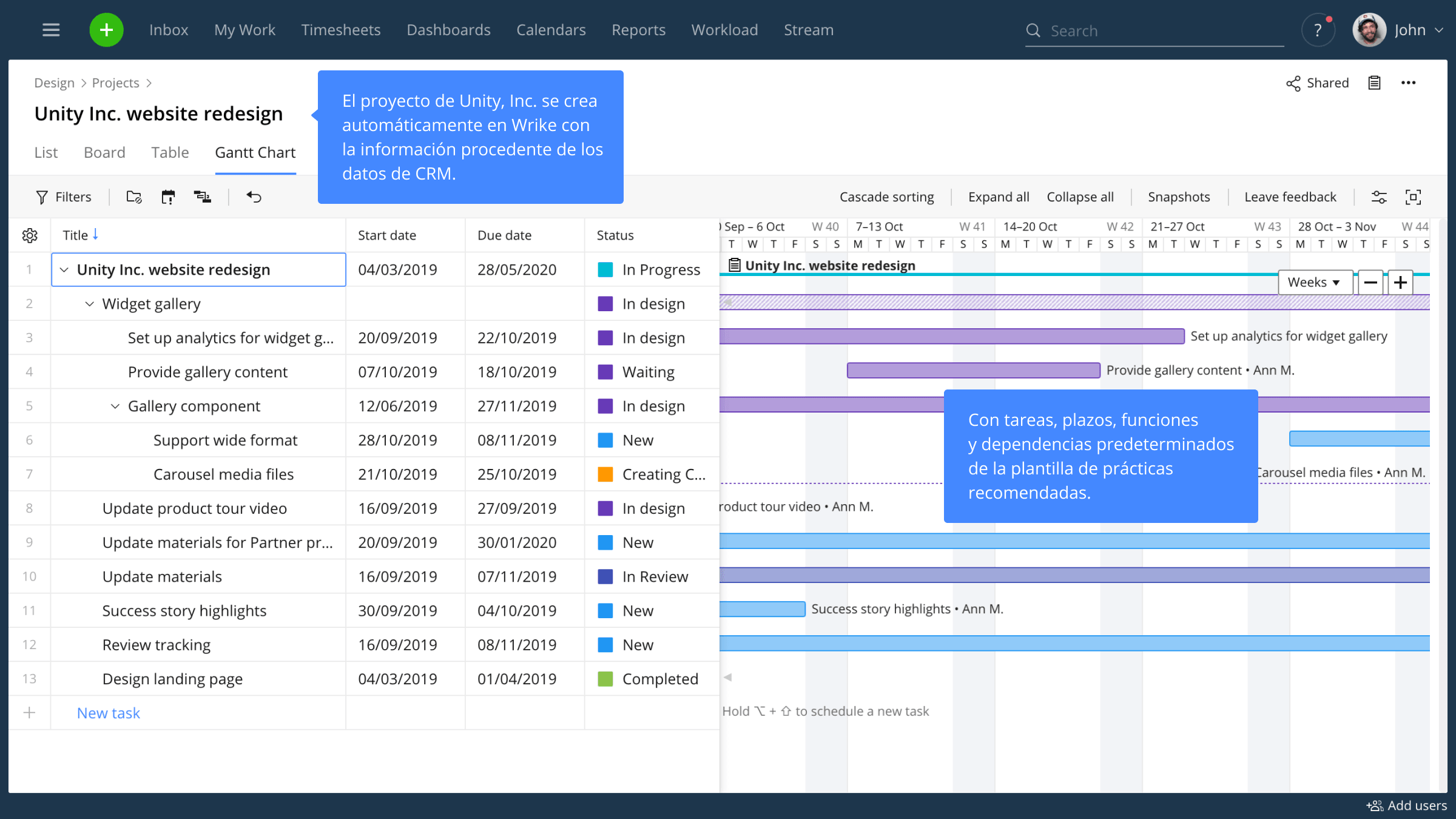
Task: Click the Design landing page offscreen arrow
Action: [x=728, y=677]
